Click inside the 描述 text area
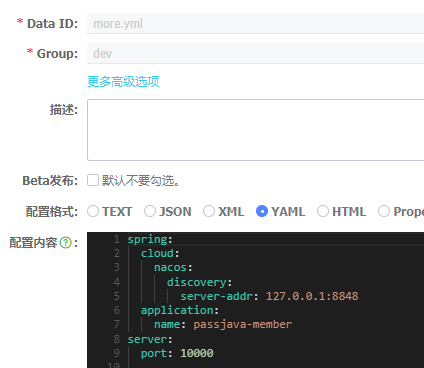 pyautogui.click(x=255, y=130)
